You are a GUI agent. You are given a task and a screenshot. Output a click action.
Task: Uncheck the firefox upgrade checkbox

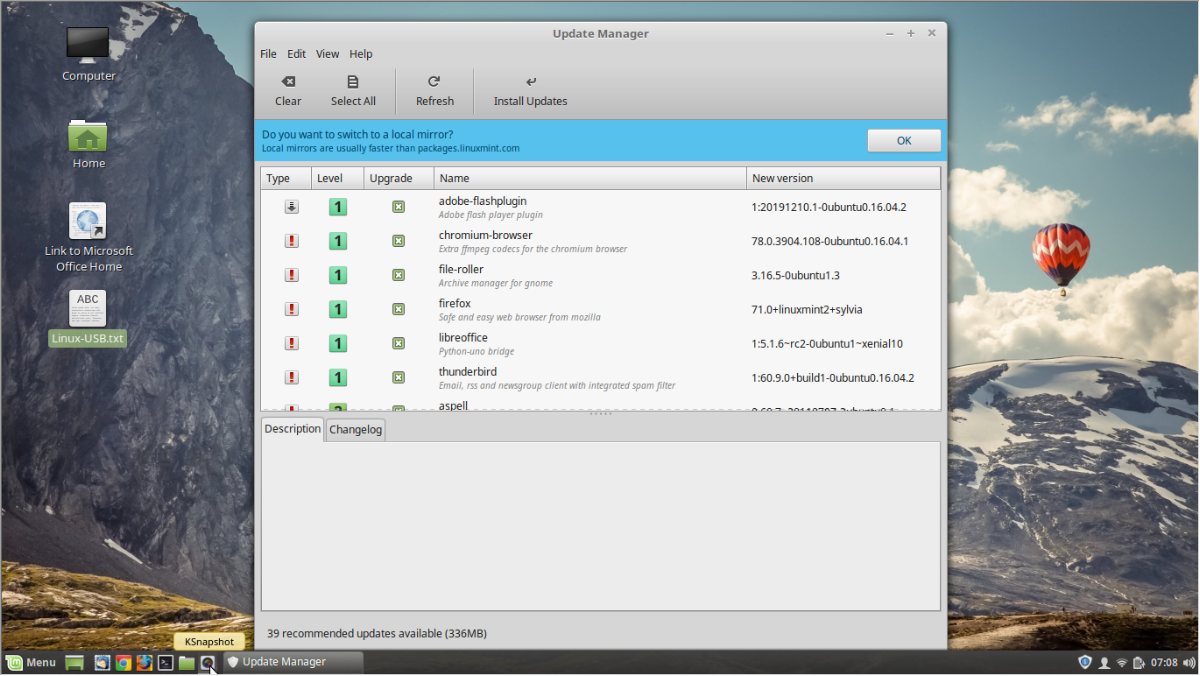point(398,309)
